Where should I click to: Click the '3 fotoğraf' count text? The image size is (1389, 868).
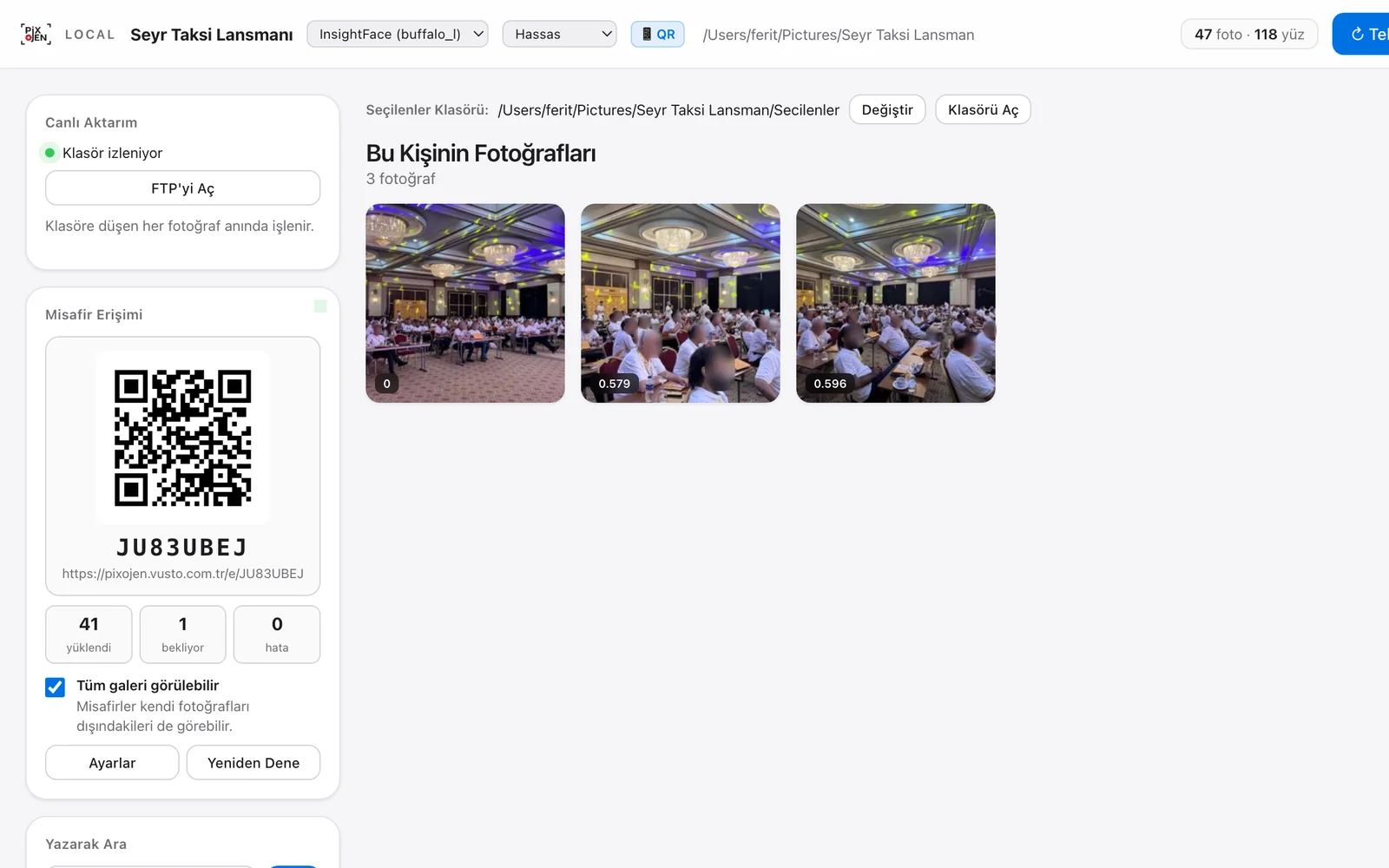(400, 179)
